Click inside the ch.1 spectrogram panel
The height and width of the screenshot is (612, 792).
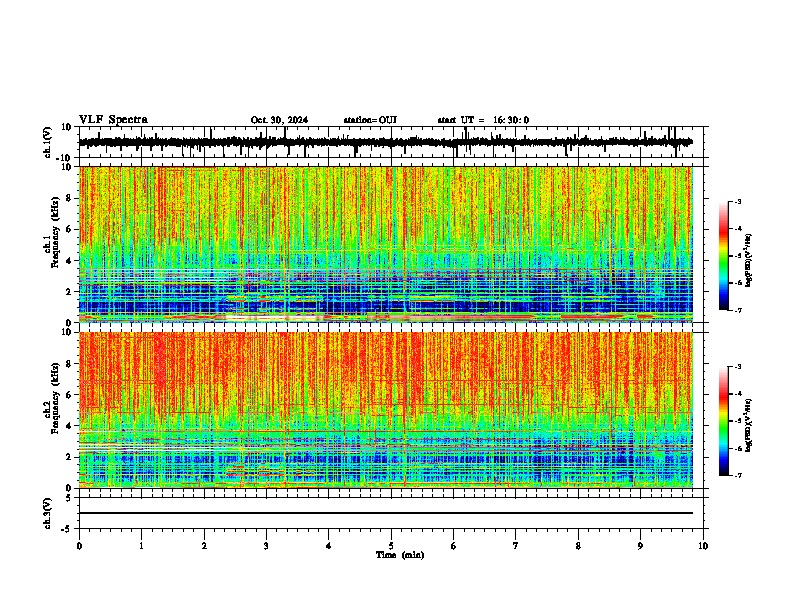tap(386, 244)
